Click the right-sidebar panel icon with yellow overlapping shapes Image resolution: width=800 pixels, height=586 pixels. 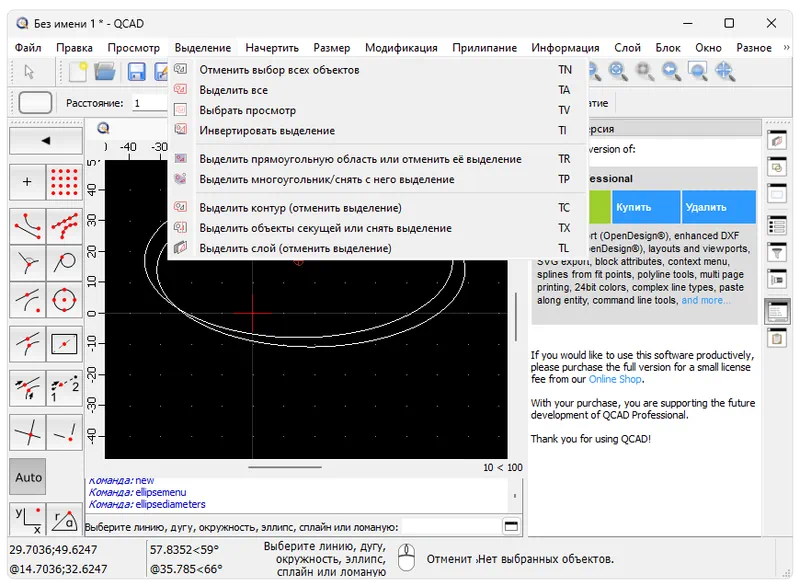click(x=777, y=167)
